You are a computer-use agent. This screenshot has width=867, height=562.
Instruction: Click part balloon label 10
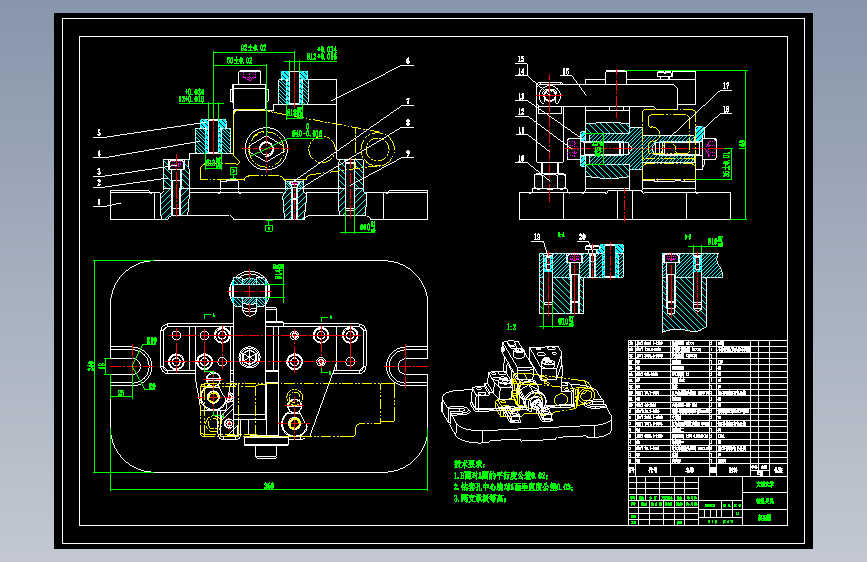(x=521, y=159)
